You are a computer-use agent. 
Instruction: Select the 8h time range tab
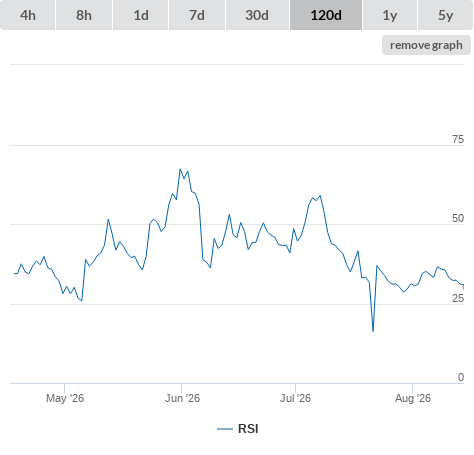(x=84, y=15)
